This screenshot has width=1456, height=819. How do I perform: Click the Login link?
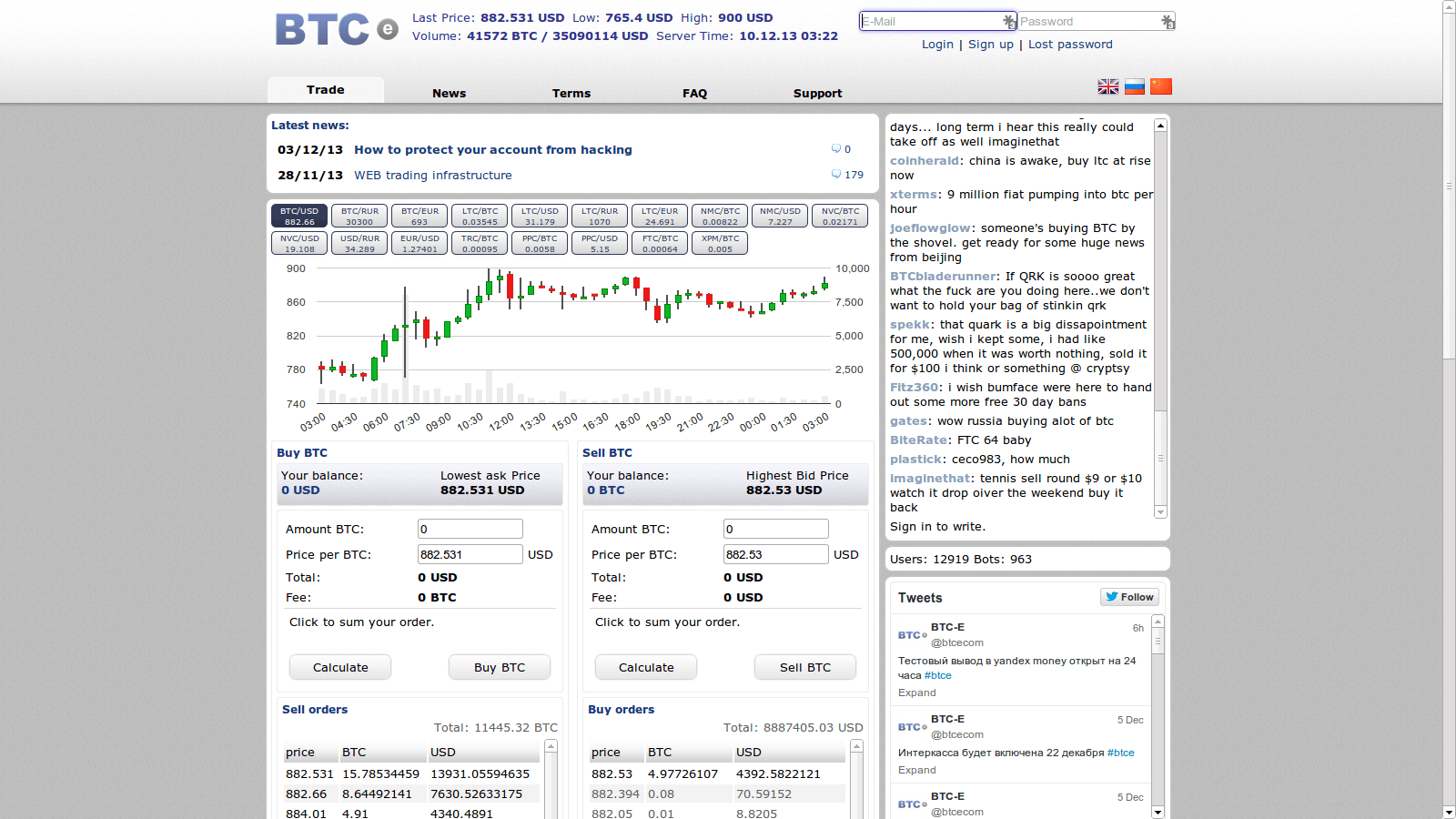pos(937,44)
